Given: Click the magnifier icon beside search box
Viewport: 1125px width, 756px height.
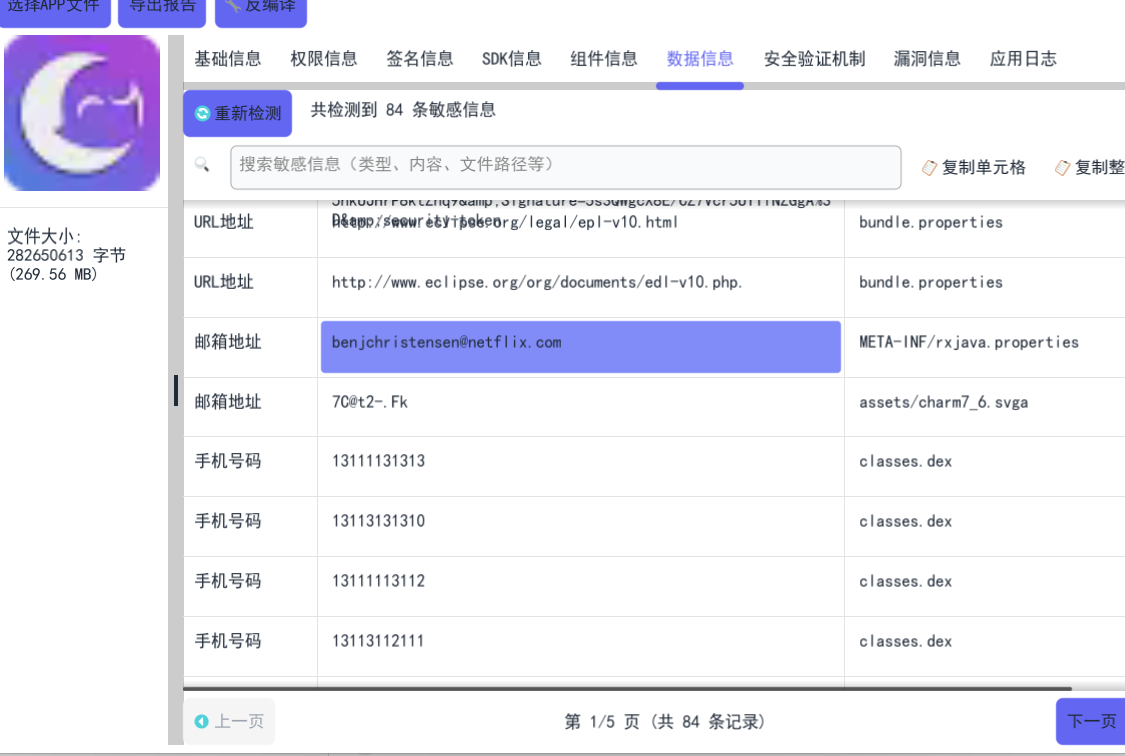Looking at the screenshot, I should [x=203, y=165].
